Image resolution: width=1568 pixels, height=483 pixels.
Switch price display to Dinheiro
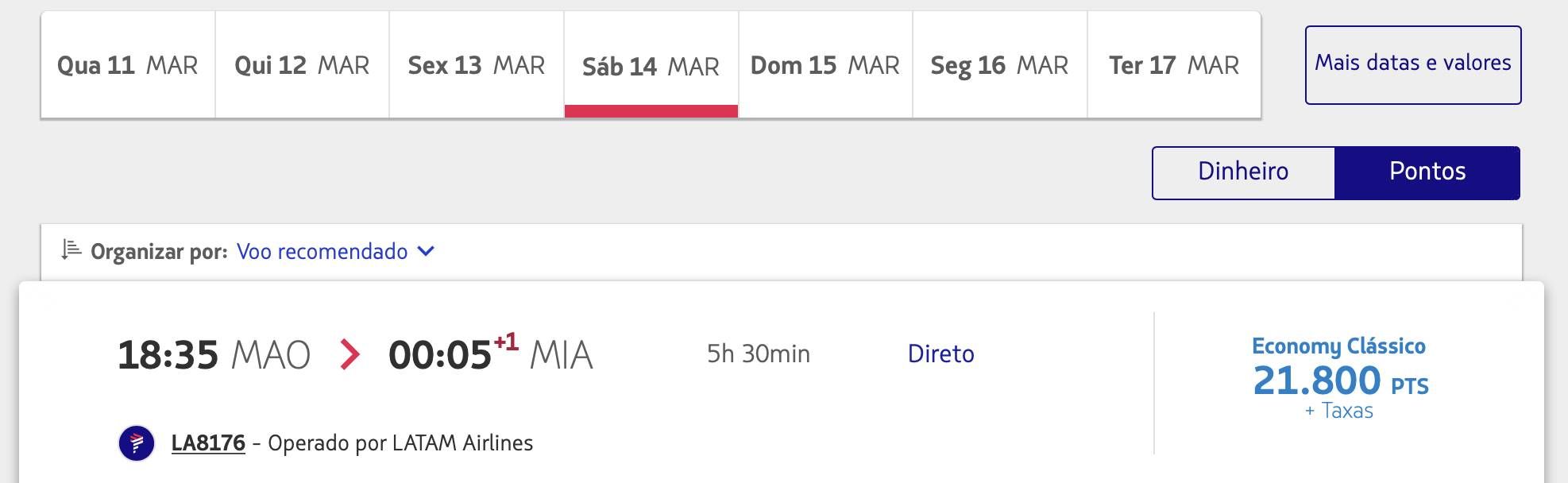point(1244,172)
